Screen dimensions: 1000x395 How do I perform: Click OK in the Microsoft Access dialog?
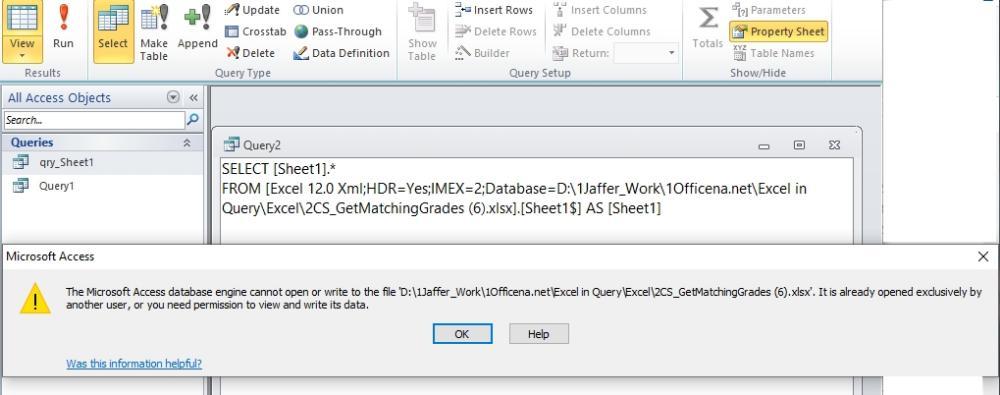coord(462,334)
